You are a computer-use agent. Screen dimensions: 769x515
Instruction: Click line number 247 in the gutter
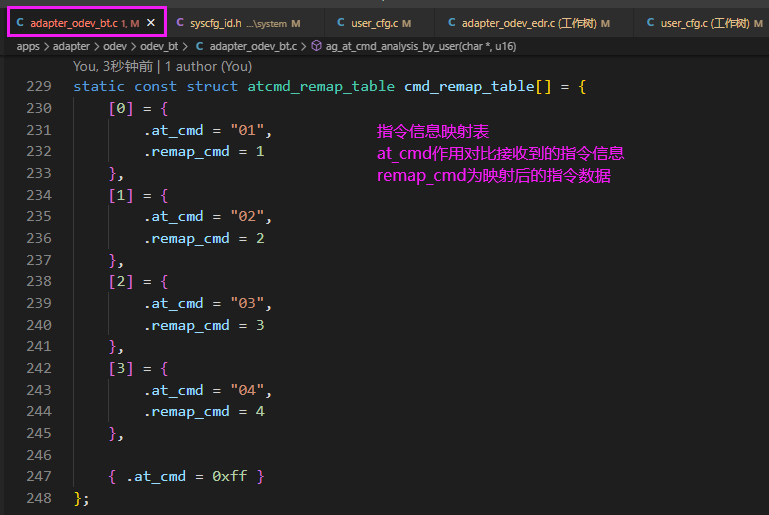point(39,476)
